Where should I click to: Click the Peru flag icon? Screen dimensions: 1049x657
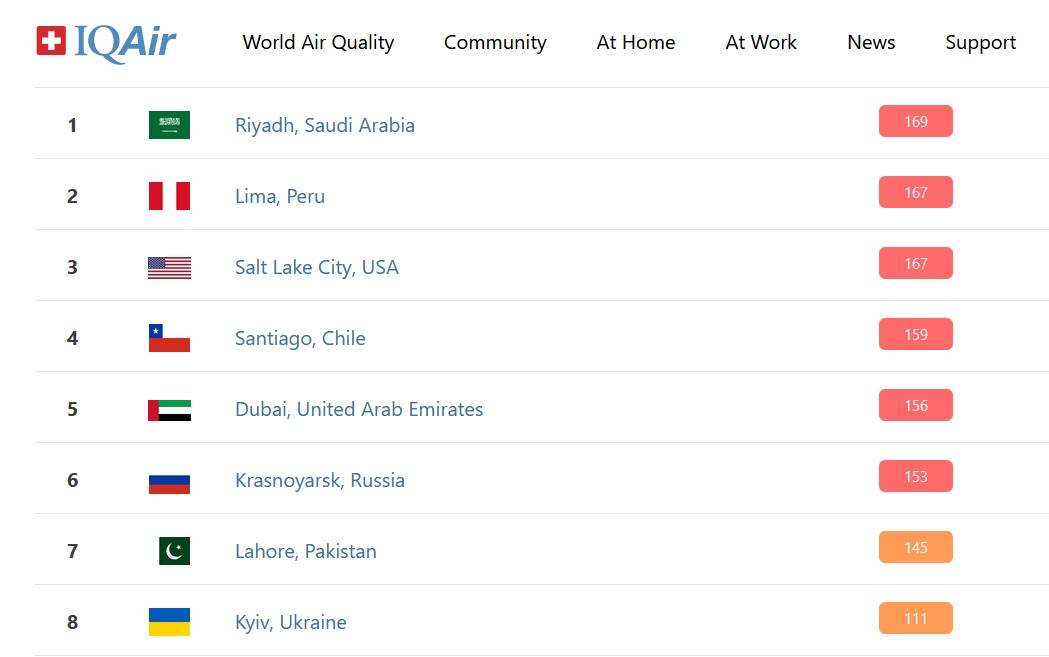tap(169, 196)
